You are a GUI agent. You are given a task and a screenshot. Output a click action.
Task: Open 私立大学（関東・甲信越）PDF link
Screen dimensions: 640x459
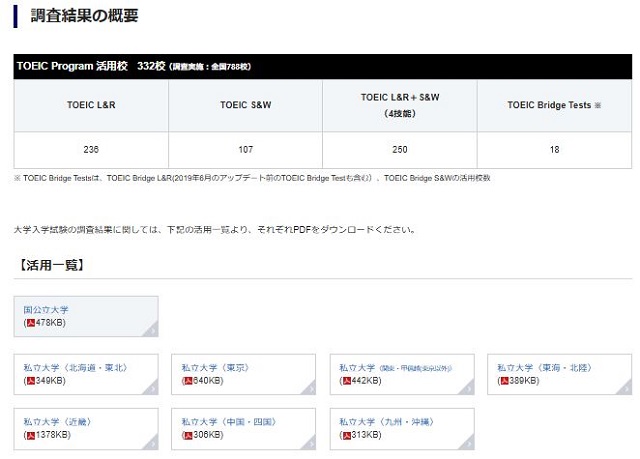point(396,368)
